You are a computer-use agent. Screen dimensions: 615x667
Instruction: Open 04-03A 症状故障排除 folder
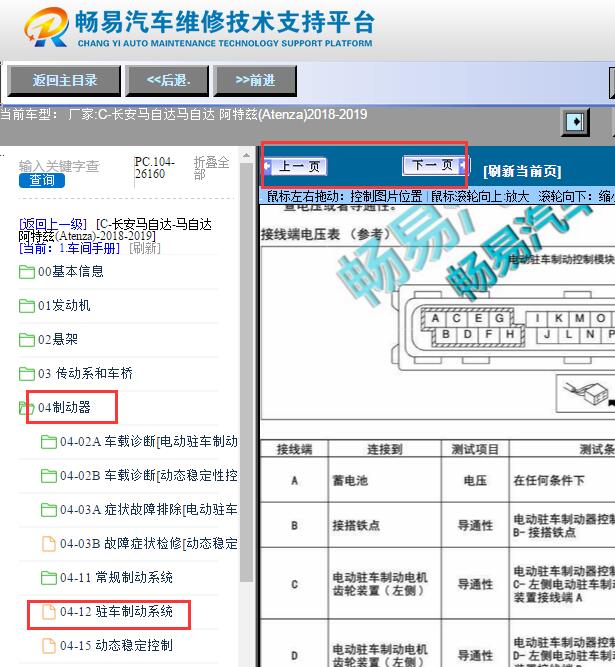tap(148, 510)
